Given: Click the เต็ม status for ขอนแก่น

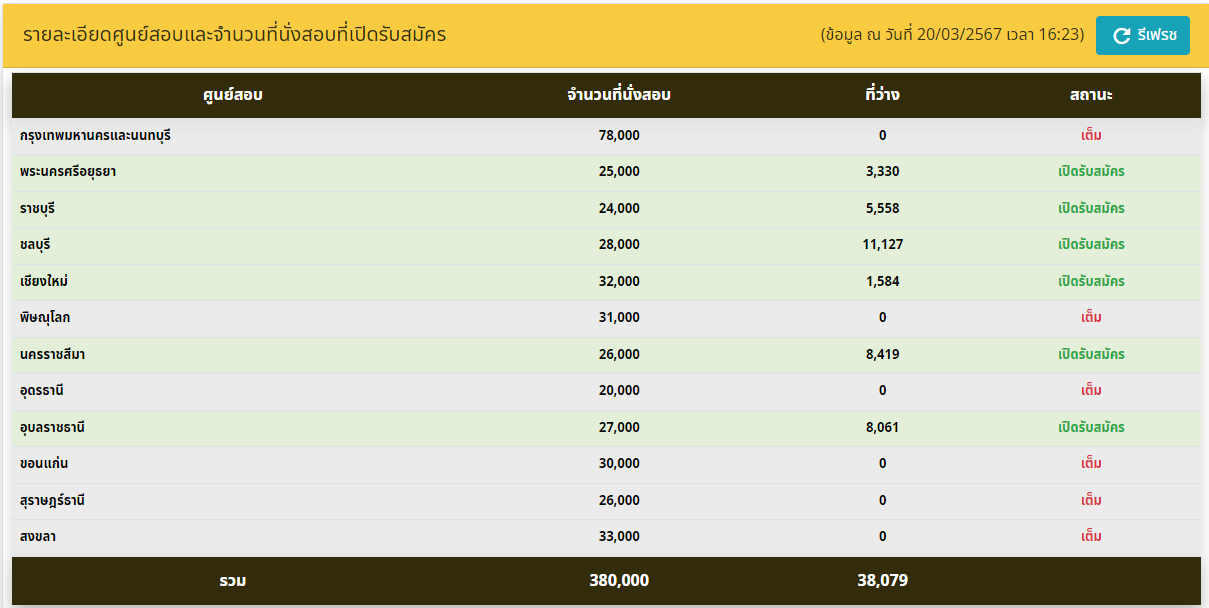Looking at the screenshot, I should click(x=1091, y=463).
